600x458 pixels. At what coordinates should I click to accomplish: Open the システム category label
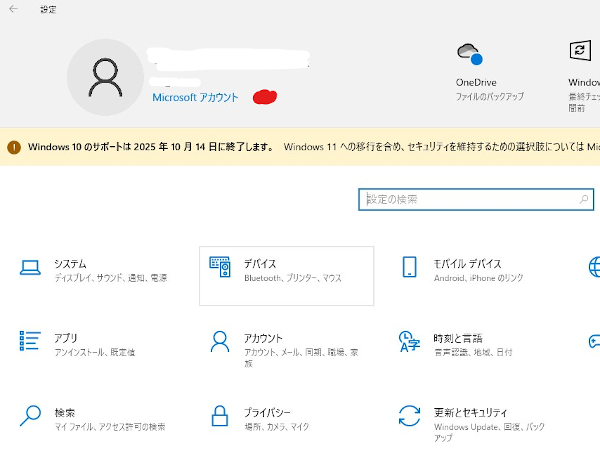[x=70, y=263]
